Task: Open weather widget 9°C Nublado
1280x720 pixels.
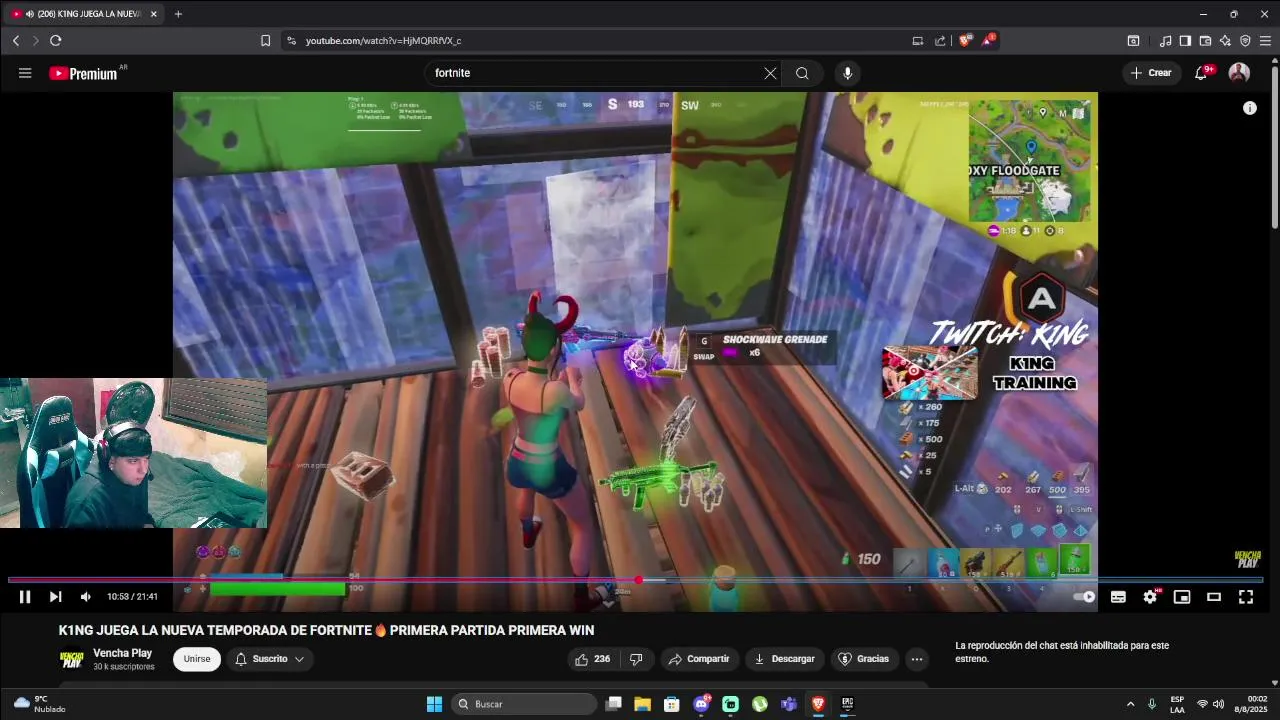Action: pyautogui.click(x=40, y=704)
